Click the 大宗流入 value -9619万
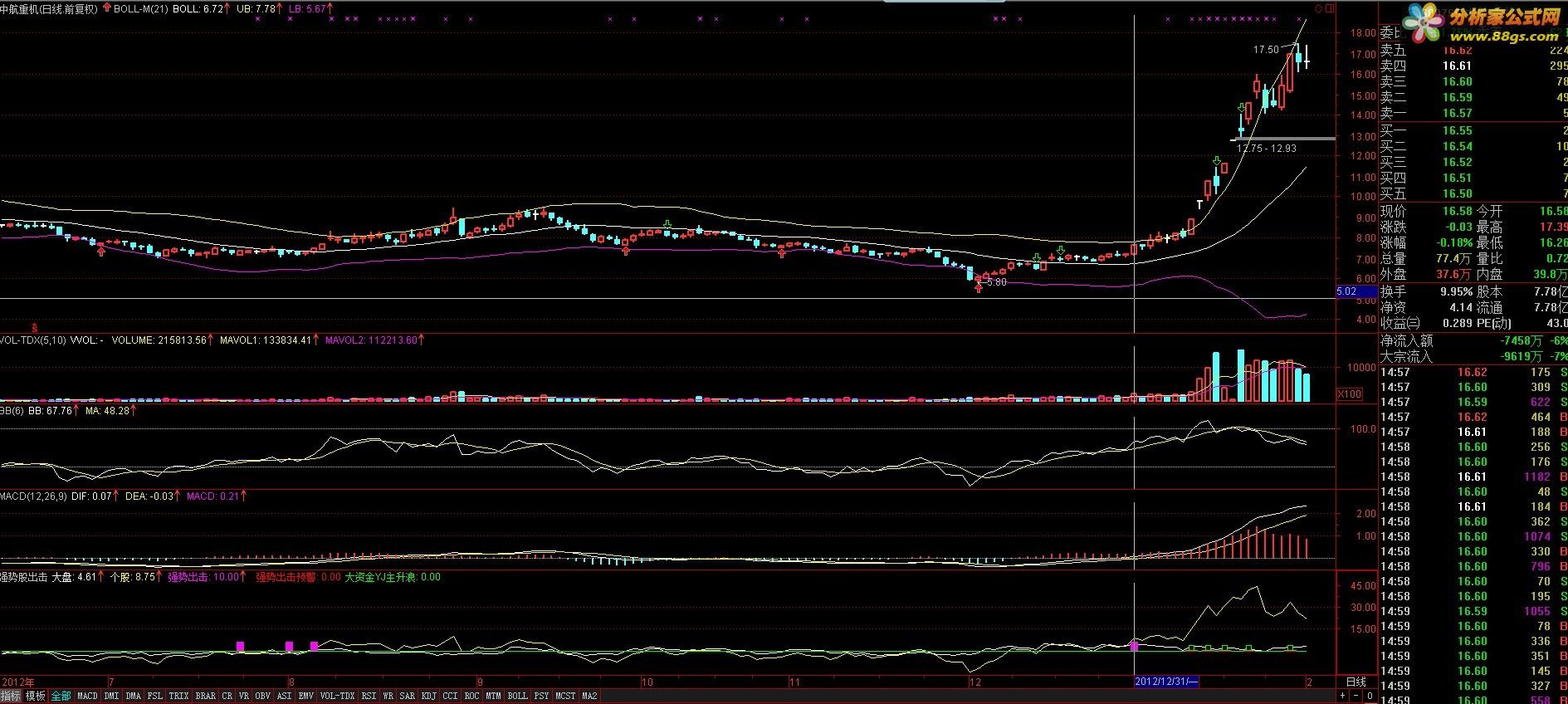1568x704 pixels. (1522, 357)
